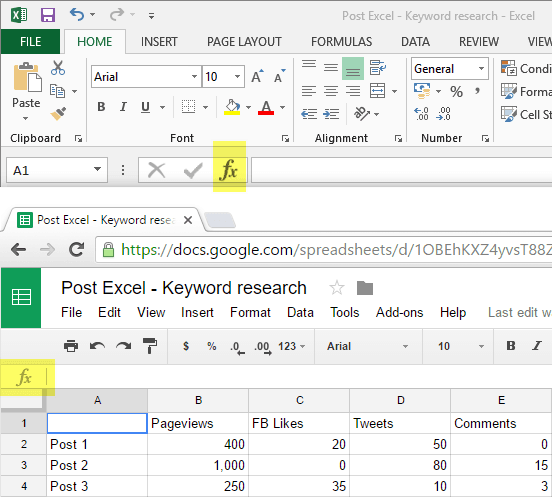Click the Excel Save icon
Screen dimensions: 552x497
48,15
